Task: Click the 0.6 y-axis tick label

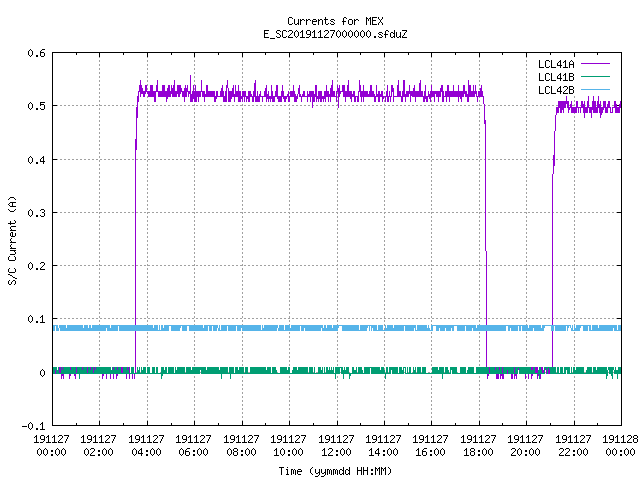Action: point(36,53)
